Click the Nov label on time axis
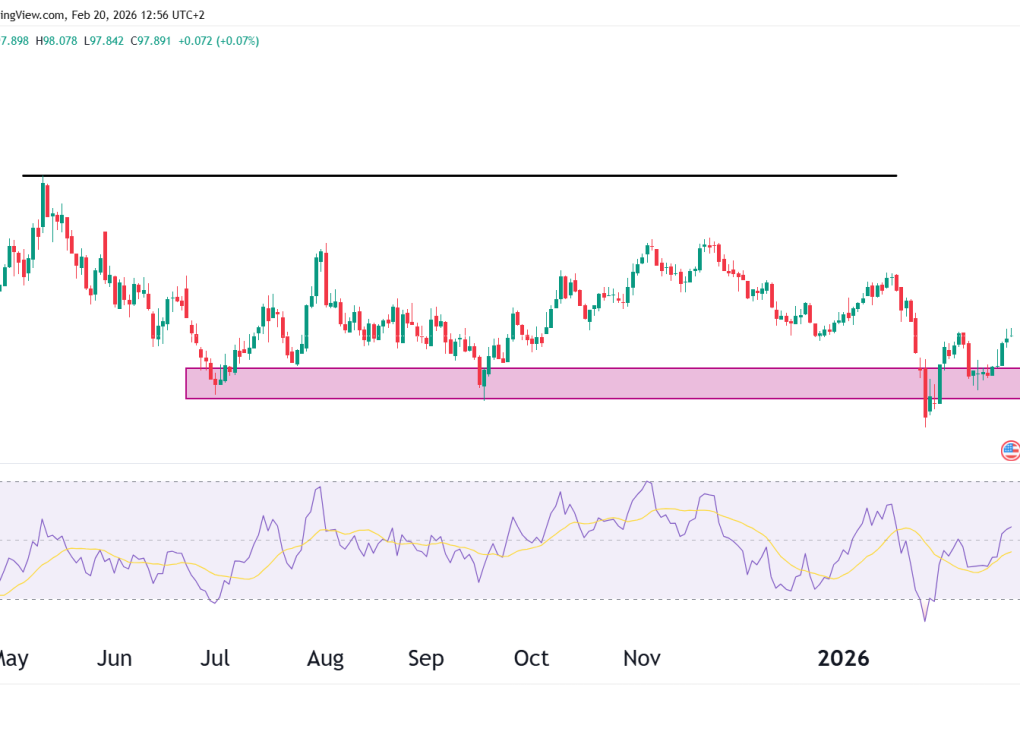 (642, 659)
